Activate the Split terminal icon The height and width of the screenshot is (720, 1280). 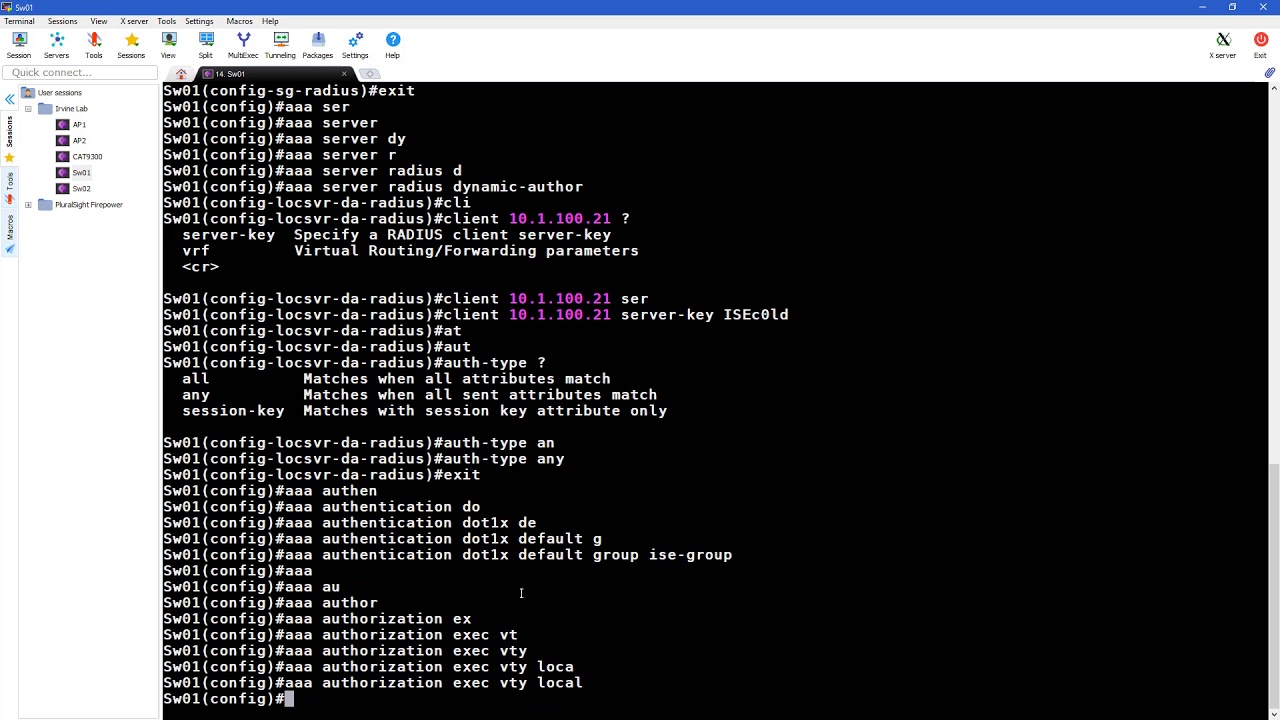(205, 45)
